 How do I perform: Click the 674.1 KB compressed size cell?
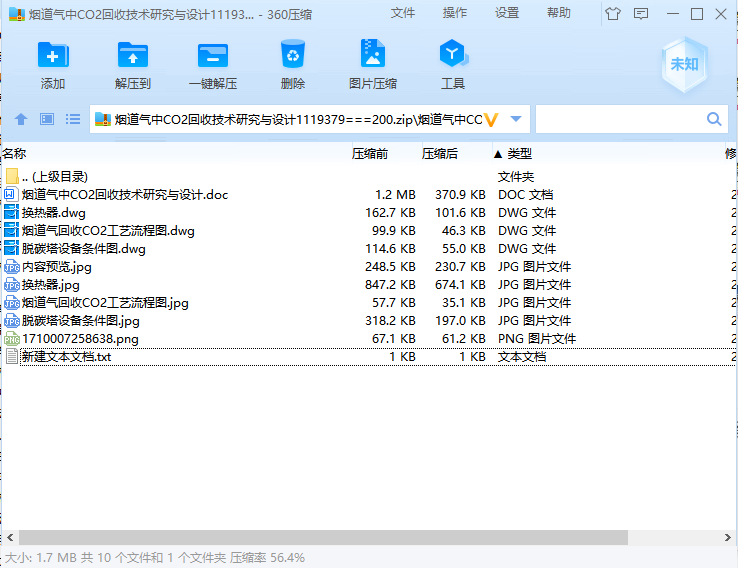click(x=460, y=285)
